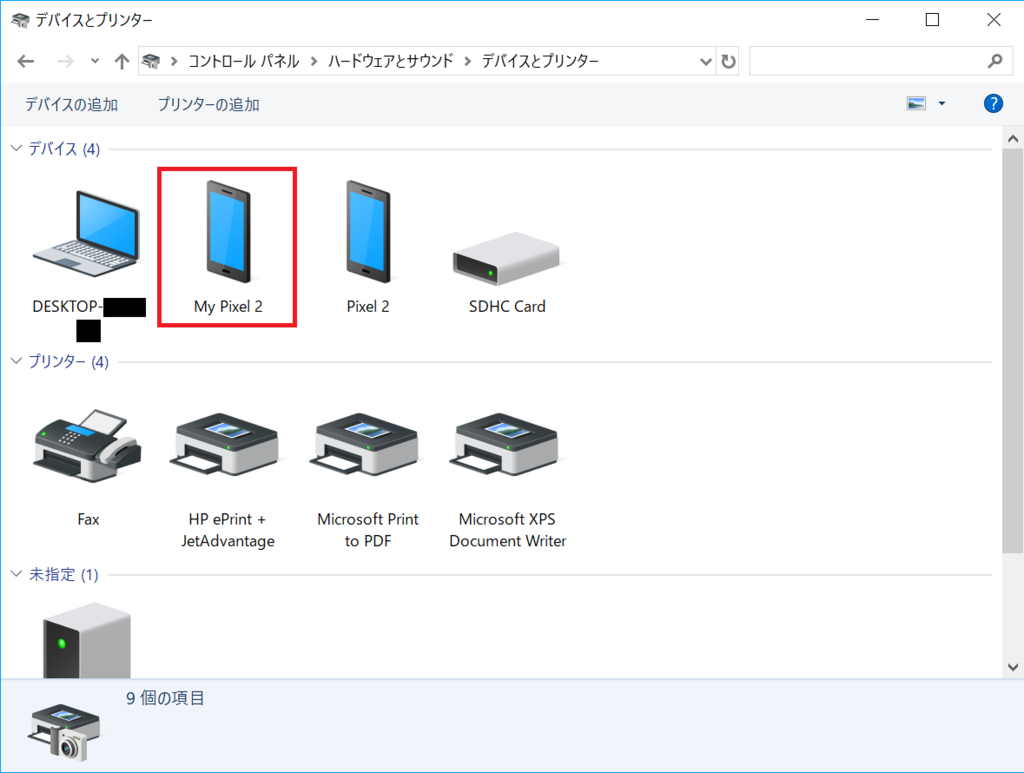Minimize the デバイスとプリンター window
Screen dimensions: 1024x773
(872, 20)
